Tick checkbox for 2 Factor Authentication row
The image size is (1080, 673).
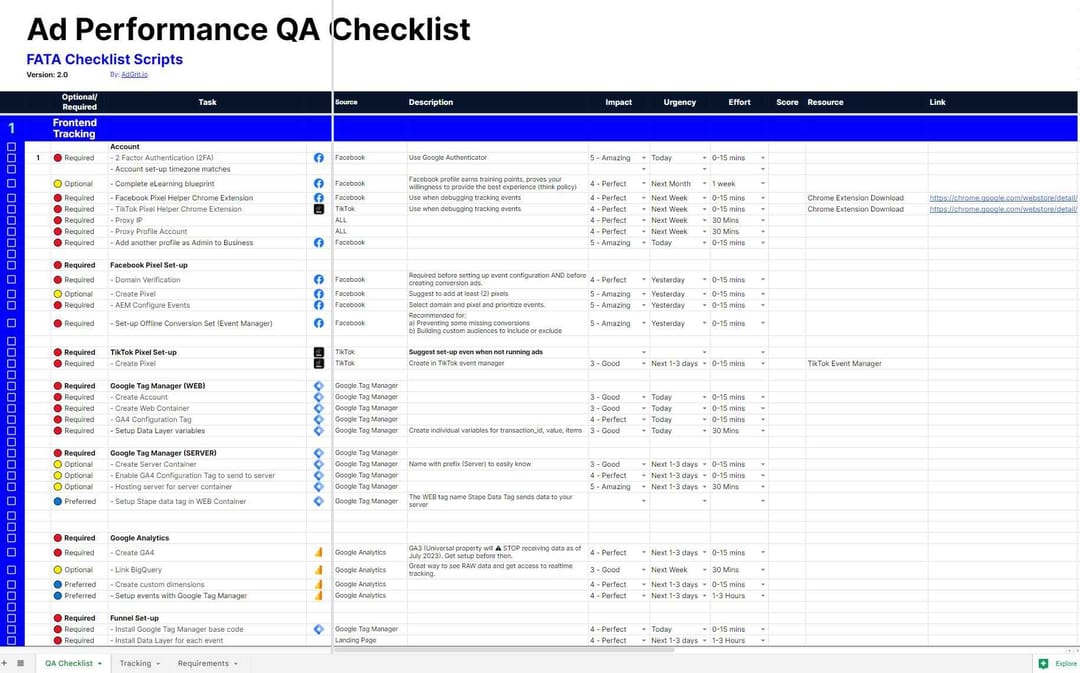pyautogui.click(x=11, y=158)
